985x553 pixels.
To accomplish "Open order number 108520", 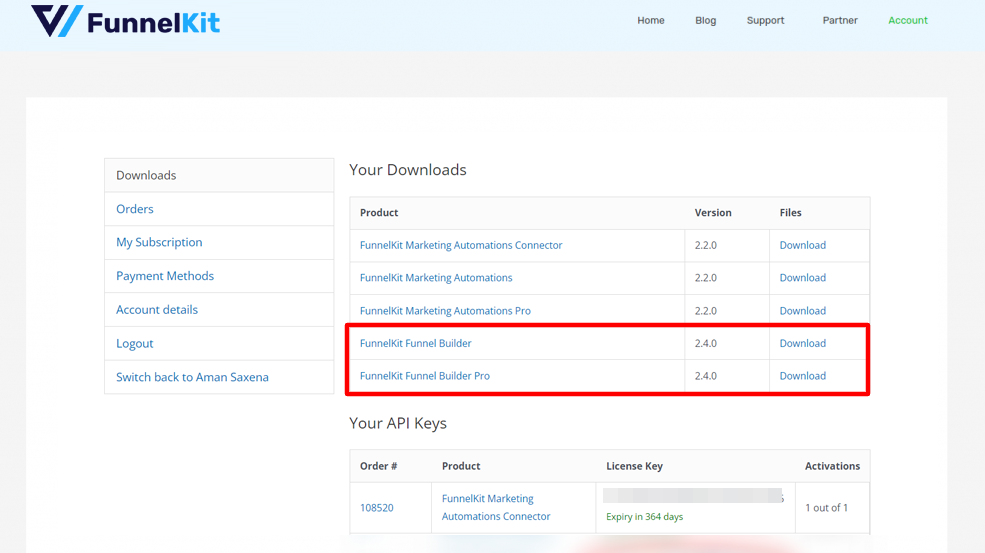I will pyautogui.click(x=376, y=508).
